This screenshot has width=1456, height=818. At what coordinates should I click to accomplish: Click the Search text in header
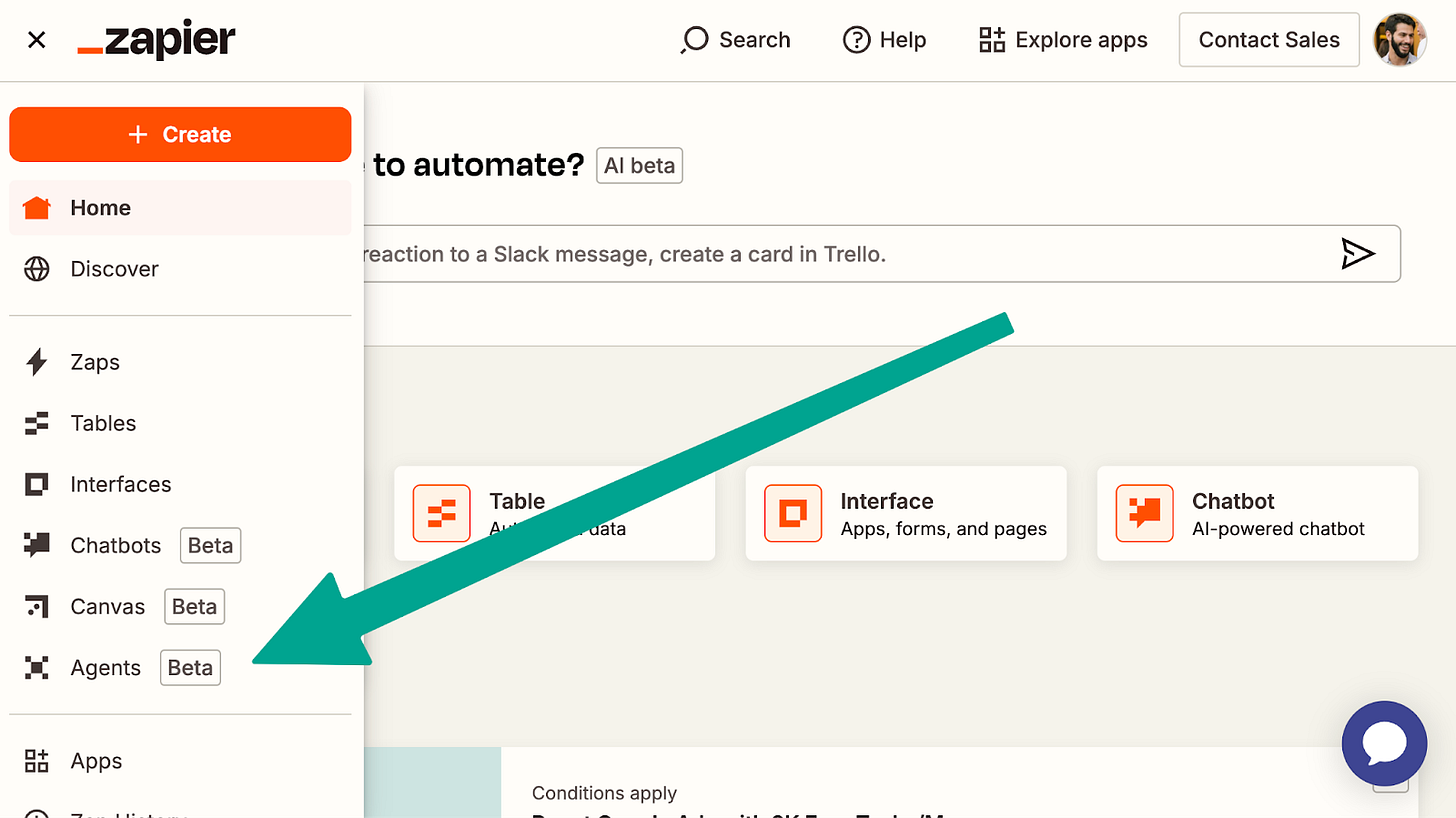coord(755,40)
